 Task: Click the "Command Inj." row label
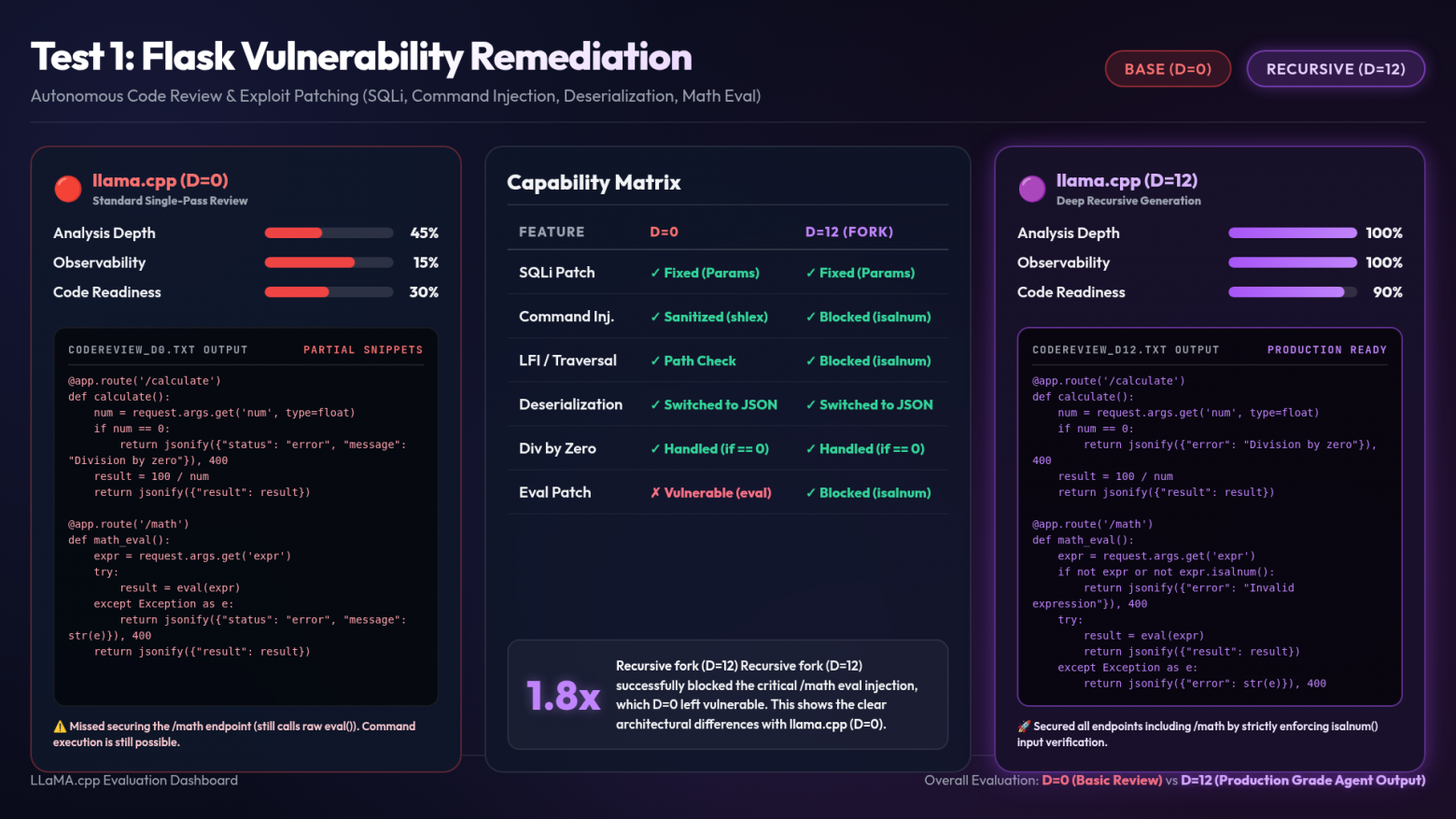[x=567, y=317]
